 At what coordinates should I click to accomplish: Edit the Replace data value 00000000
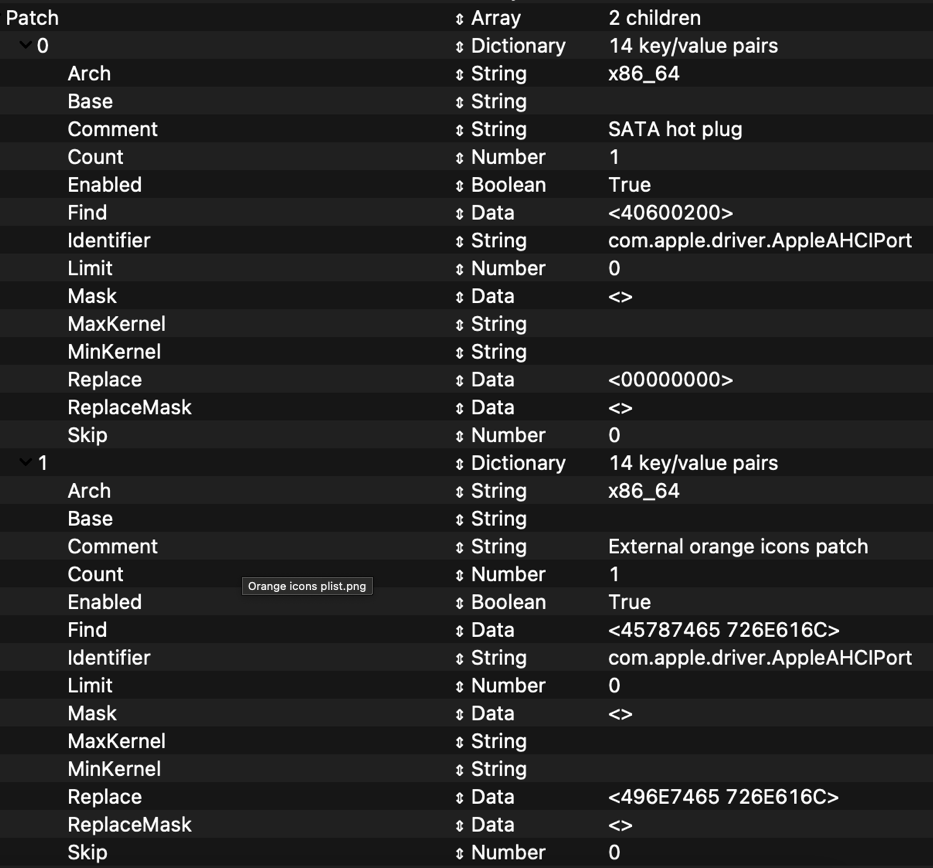coord(670,380)
